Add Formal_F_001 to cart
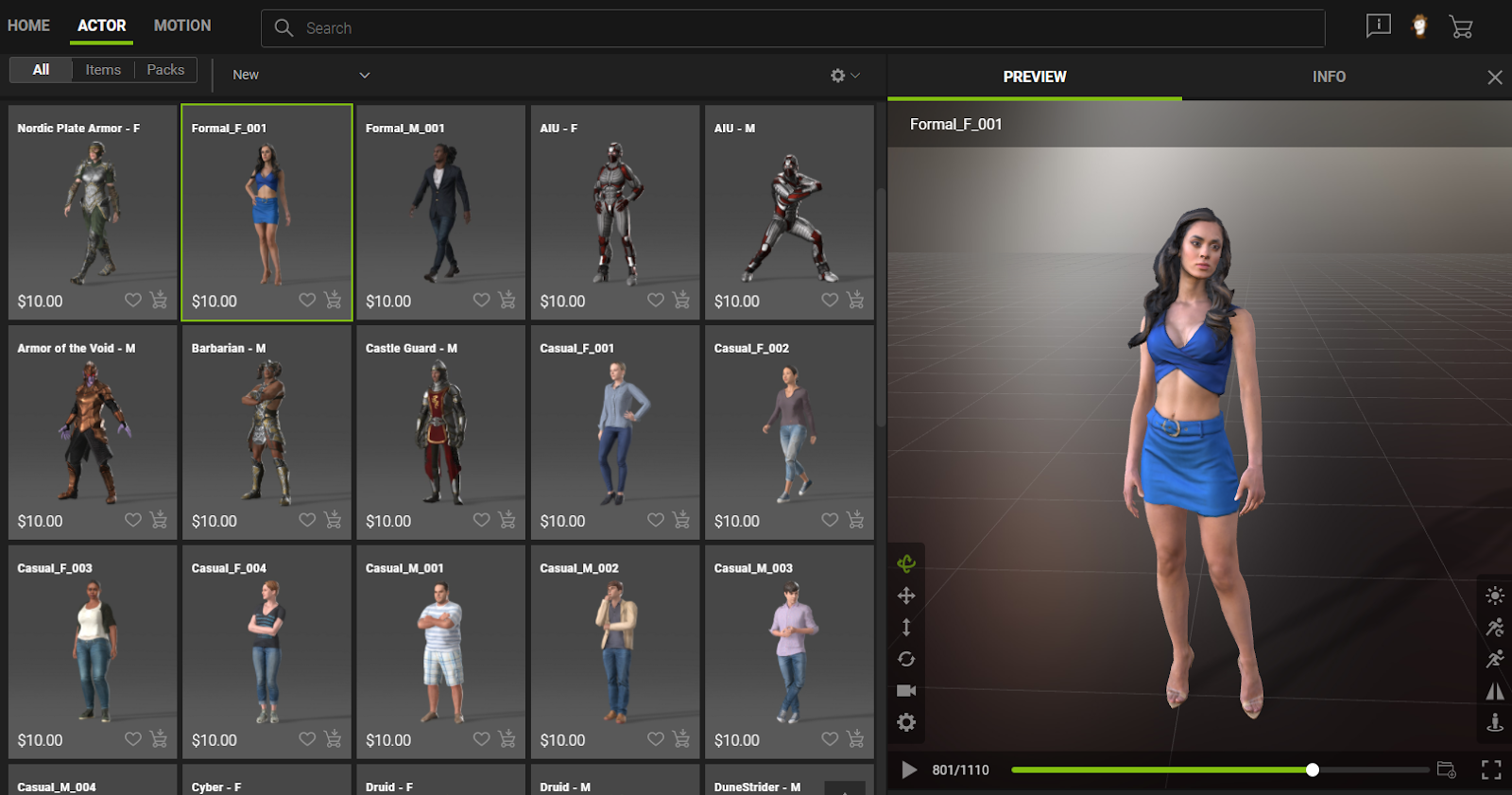 (333, 300)
